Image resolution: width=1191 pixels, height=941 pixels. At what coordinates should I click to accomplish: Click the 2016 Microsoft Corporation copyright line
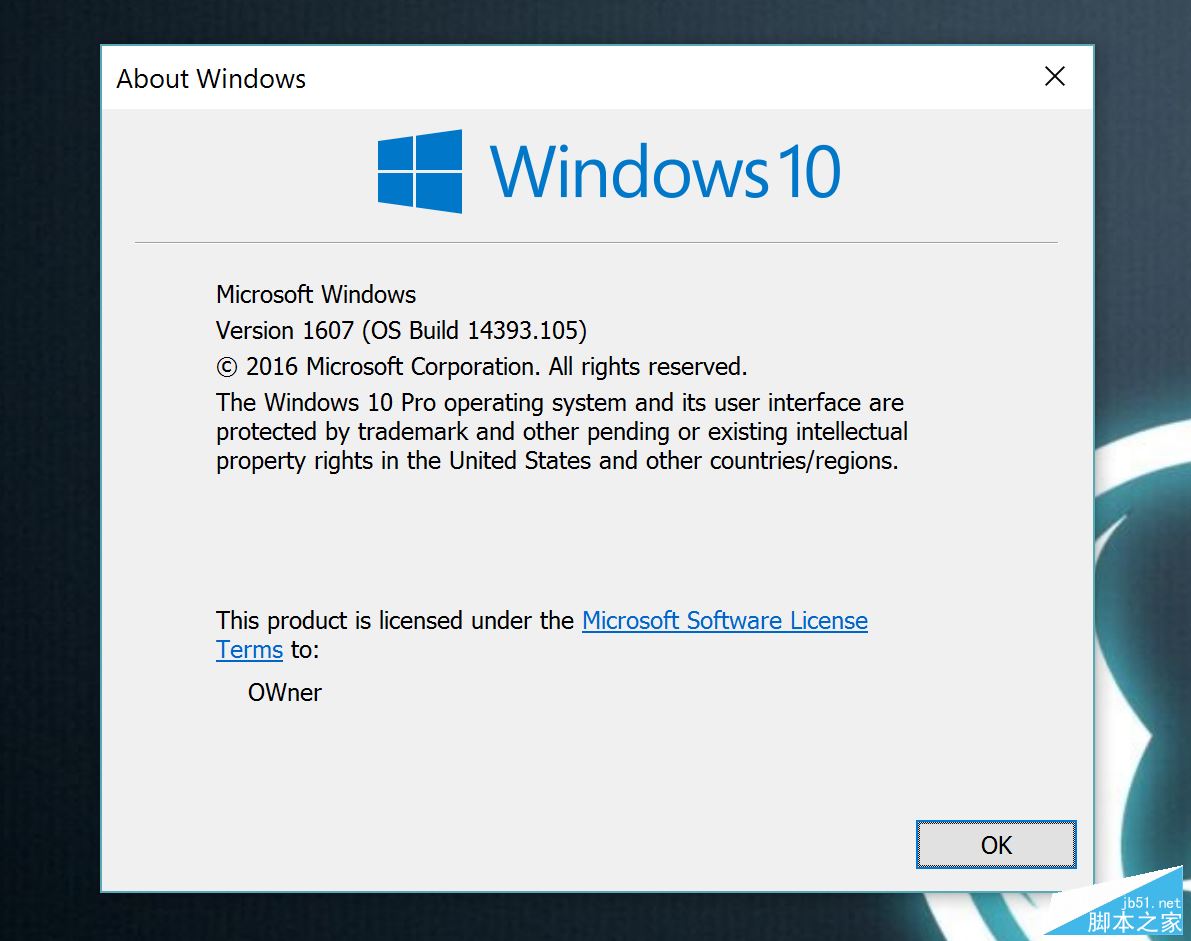[482, 367]
